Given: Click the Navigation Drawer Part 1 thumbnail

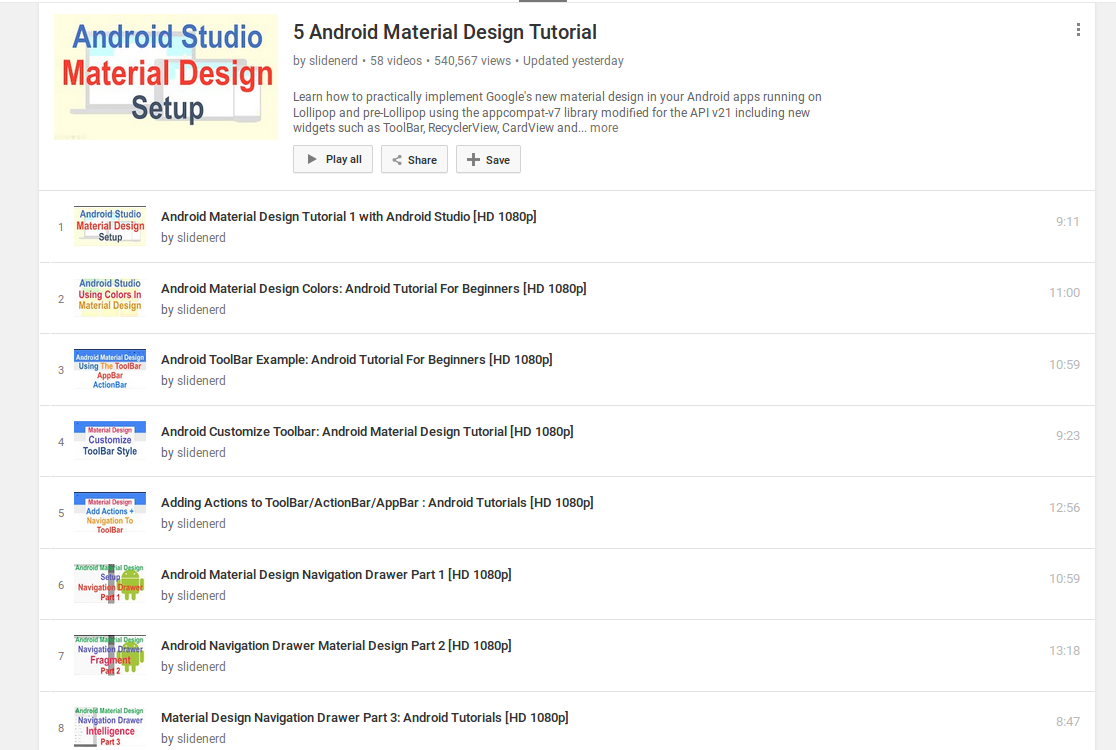Looking at the screenshot, I should 110,584.
